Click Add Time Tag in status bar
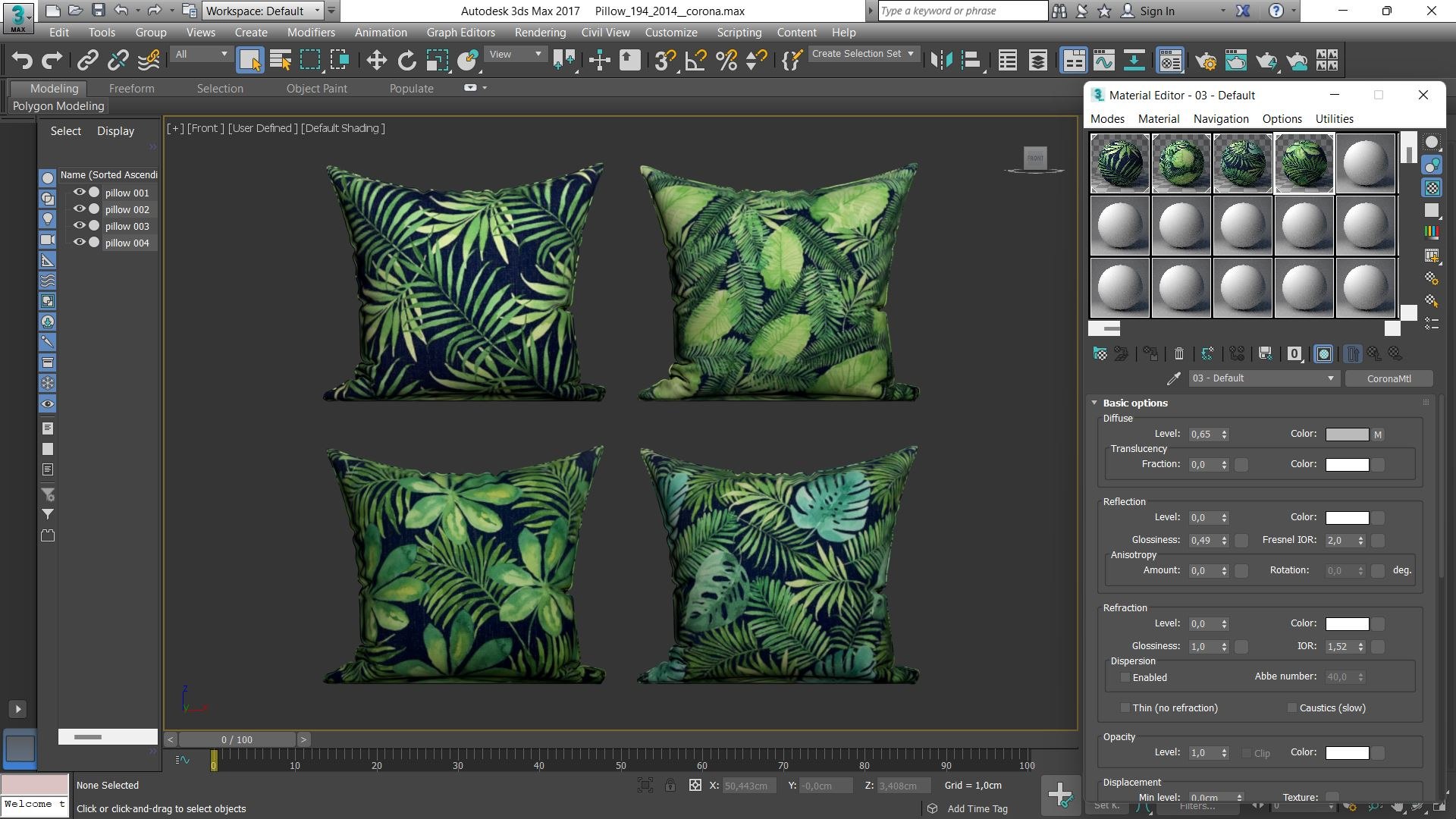Image resolution: width=1456 pixels, height=819 pixels. [977, 809]
